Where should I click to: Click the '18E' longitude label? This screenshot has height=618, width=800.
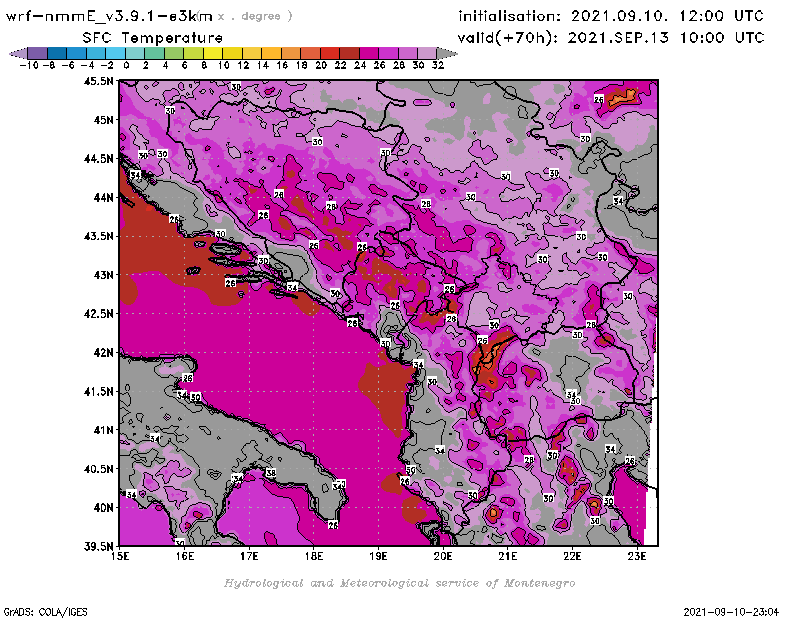point(314,556)
